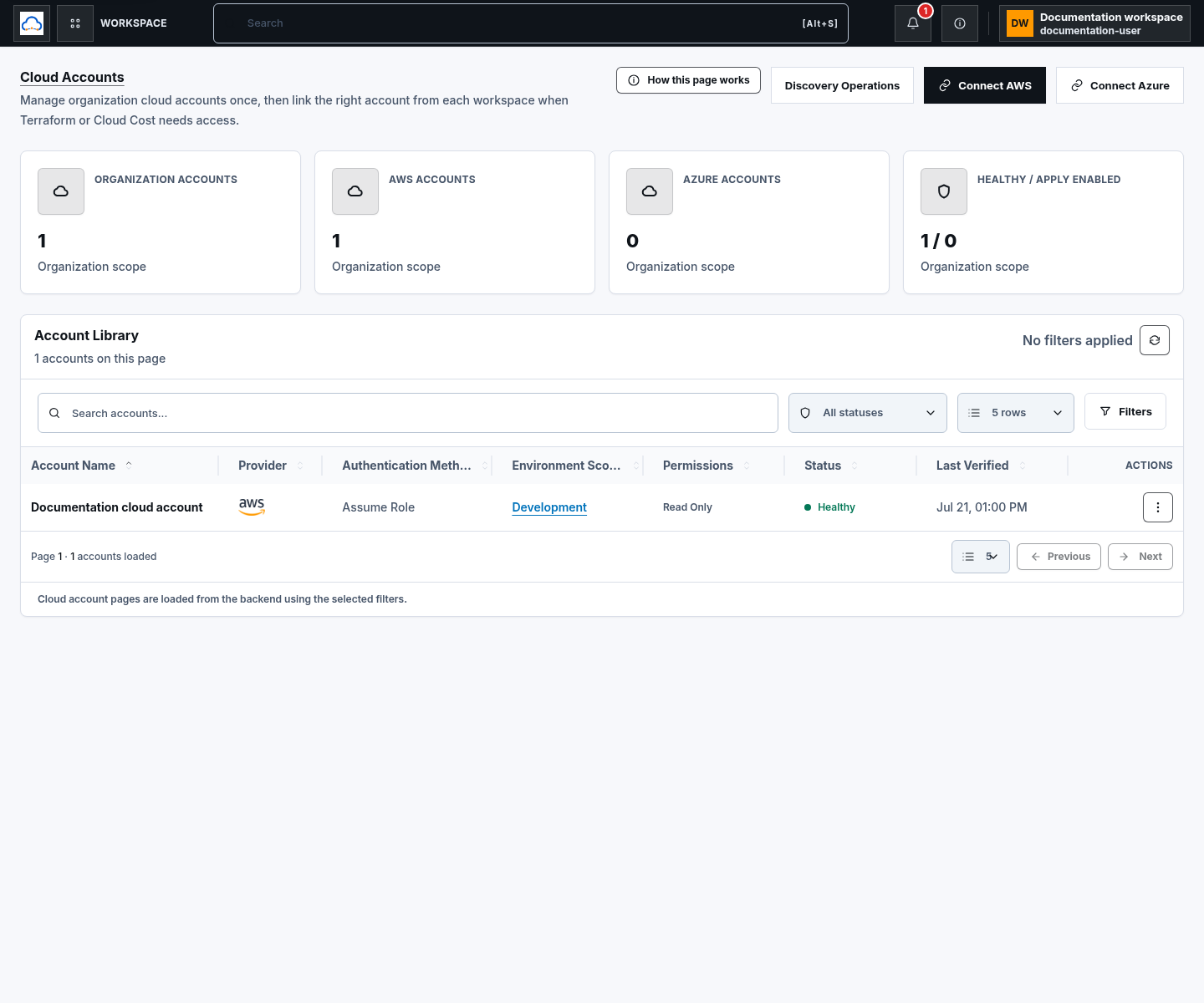Screen dimensions: 1204x1003
Task: Sort by Provider column arrow
Action: (300, 466)
